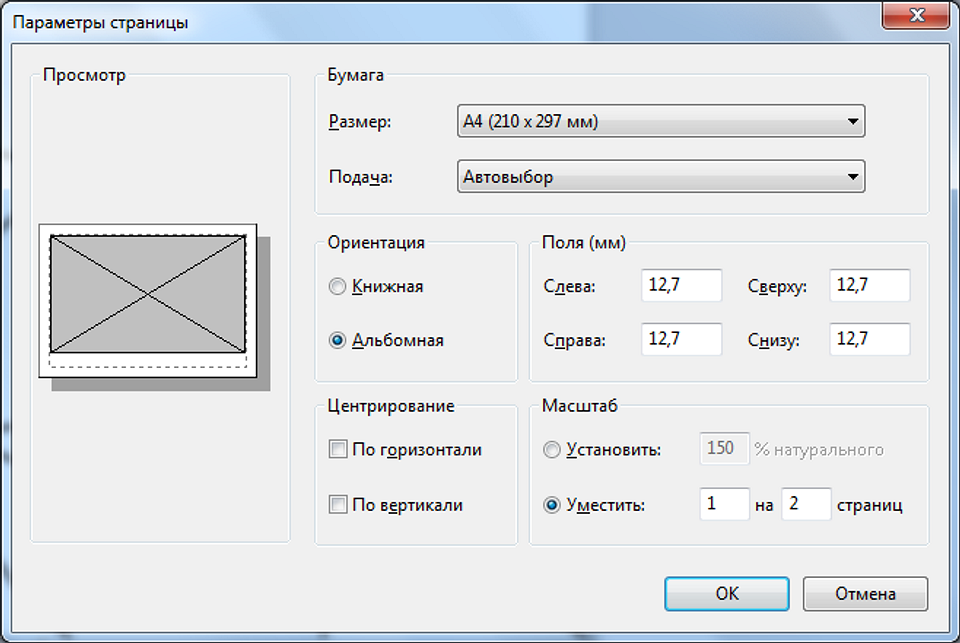Choose the Уместить fit-to-pages radio button

pyautogui.click(x=552, y=505)
